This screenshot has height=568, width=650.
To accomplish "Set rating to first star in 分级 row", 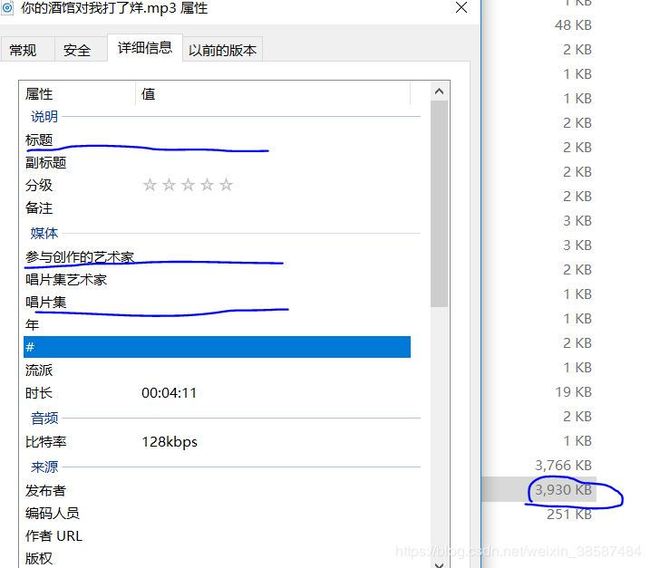I will 150,185.
